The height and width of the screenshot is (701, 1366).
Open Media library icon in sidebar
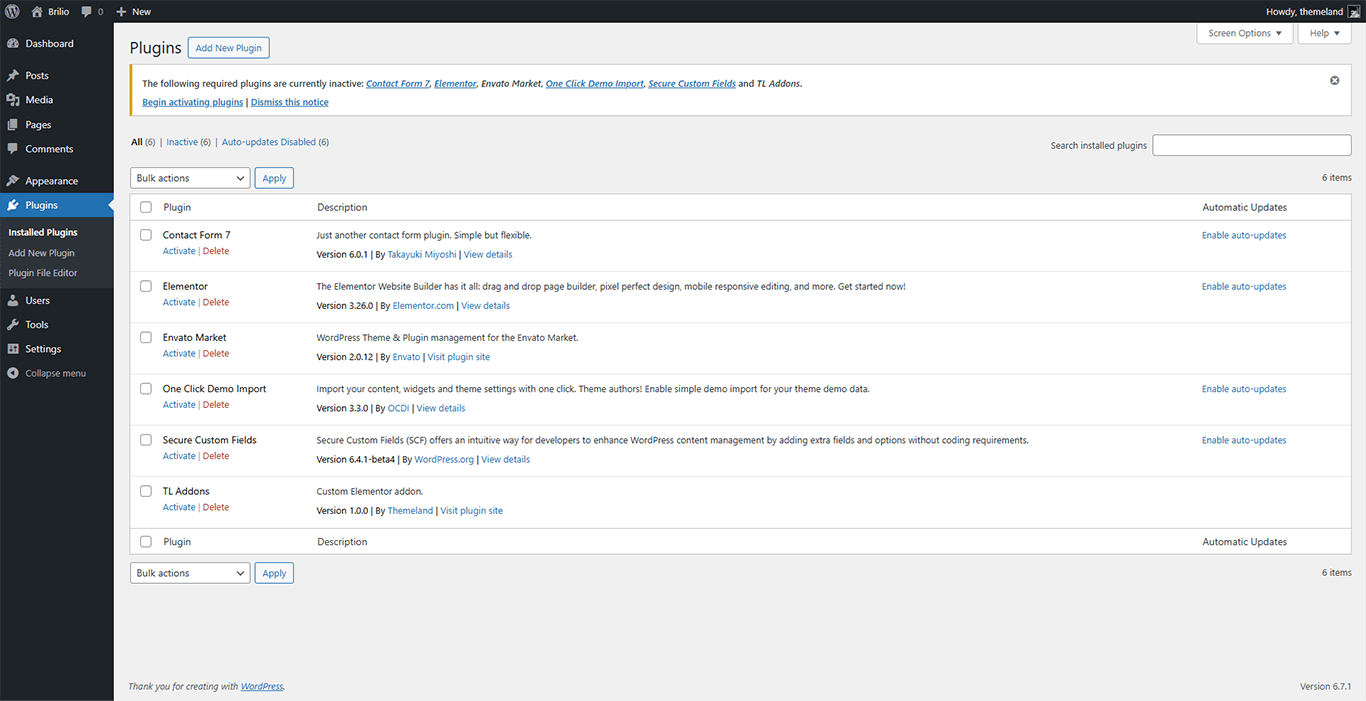tap(13, 100)
